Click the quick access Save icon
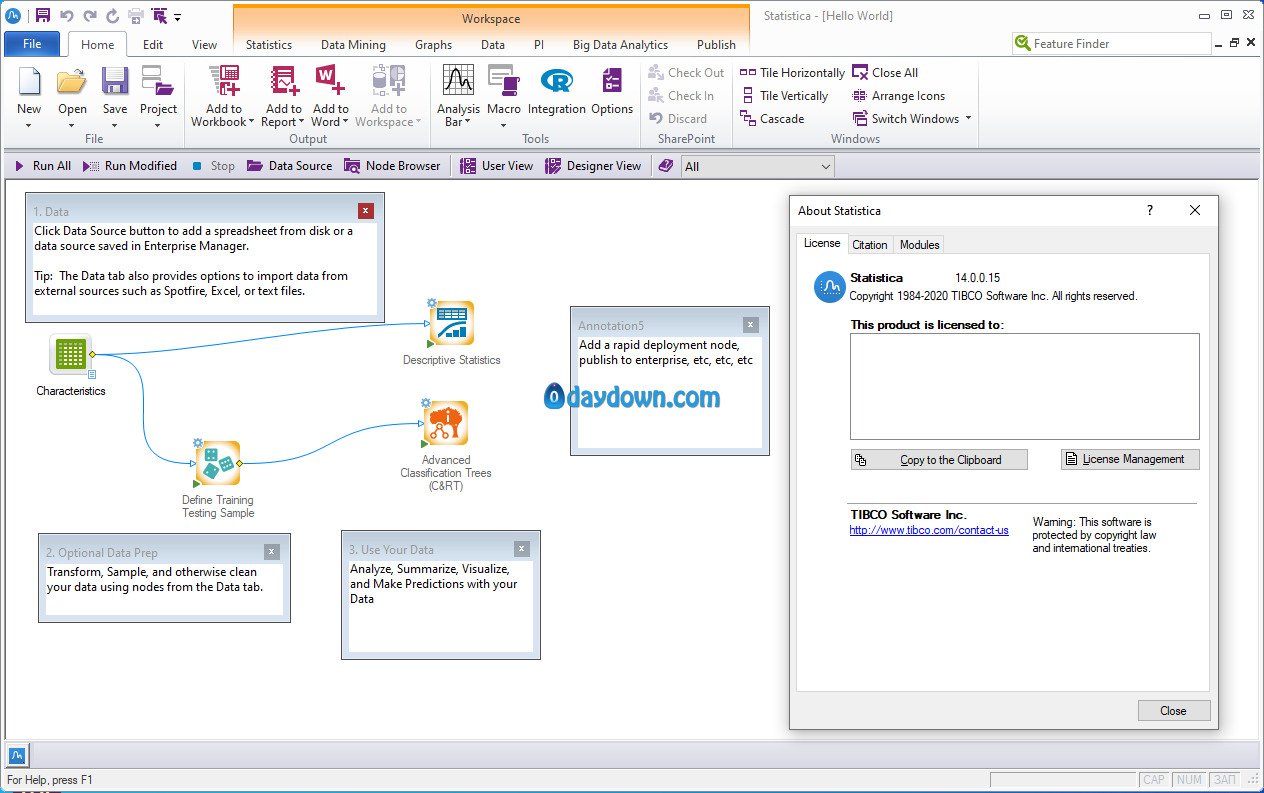This screenshot has height=793, width=1264. click(43, 16)
